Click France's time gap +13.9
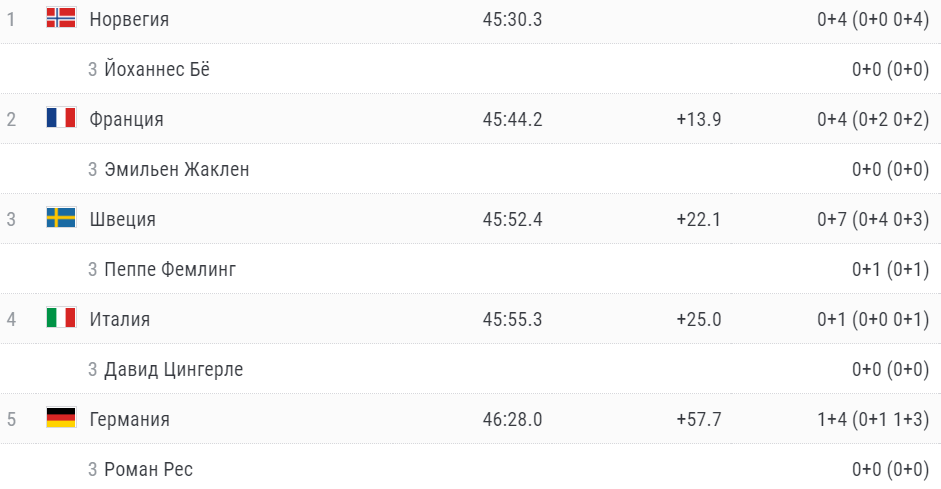This screenshot has height=489, width=941. point(698,119)
